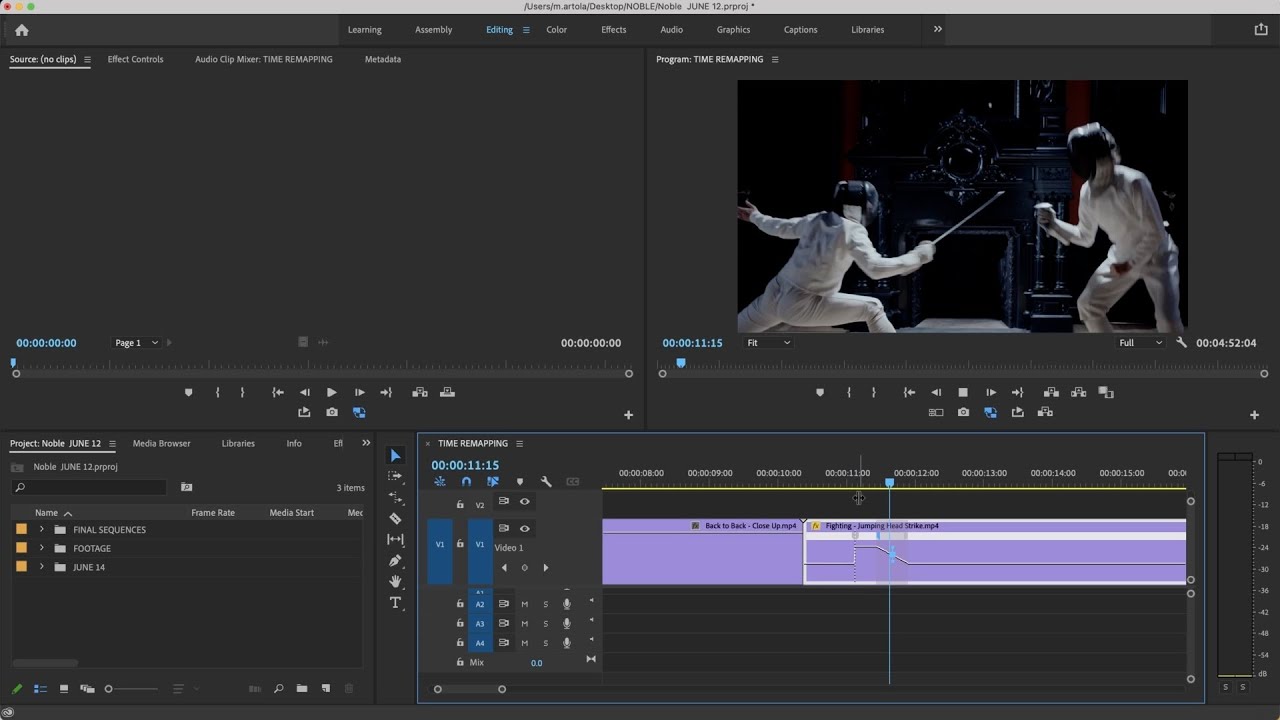Click Lift button in Program monitor

[1051, 392]
